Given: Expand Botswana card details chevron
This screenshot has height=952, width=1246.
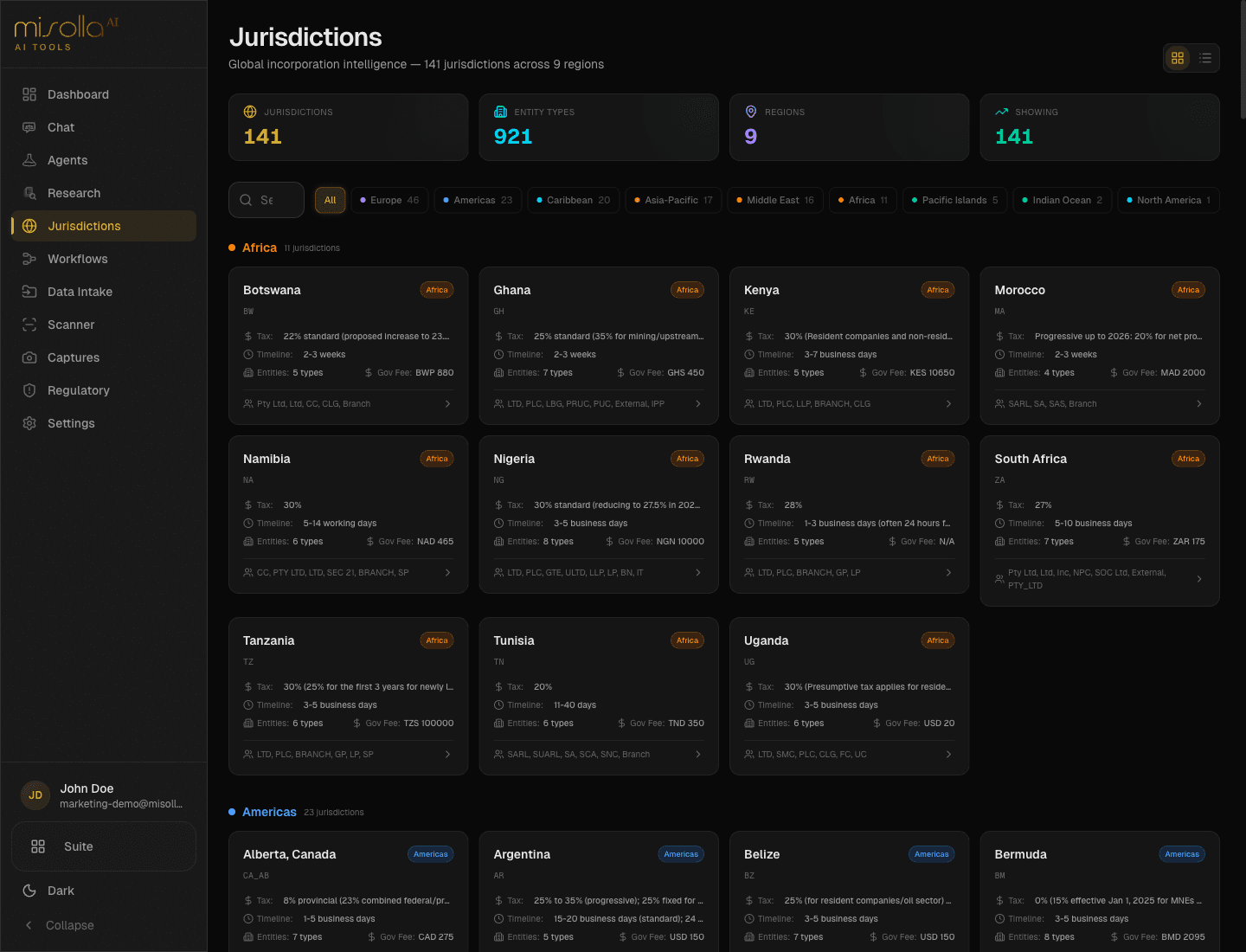Looking at the screenshot, I should click(x=447, y=404).
